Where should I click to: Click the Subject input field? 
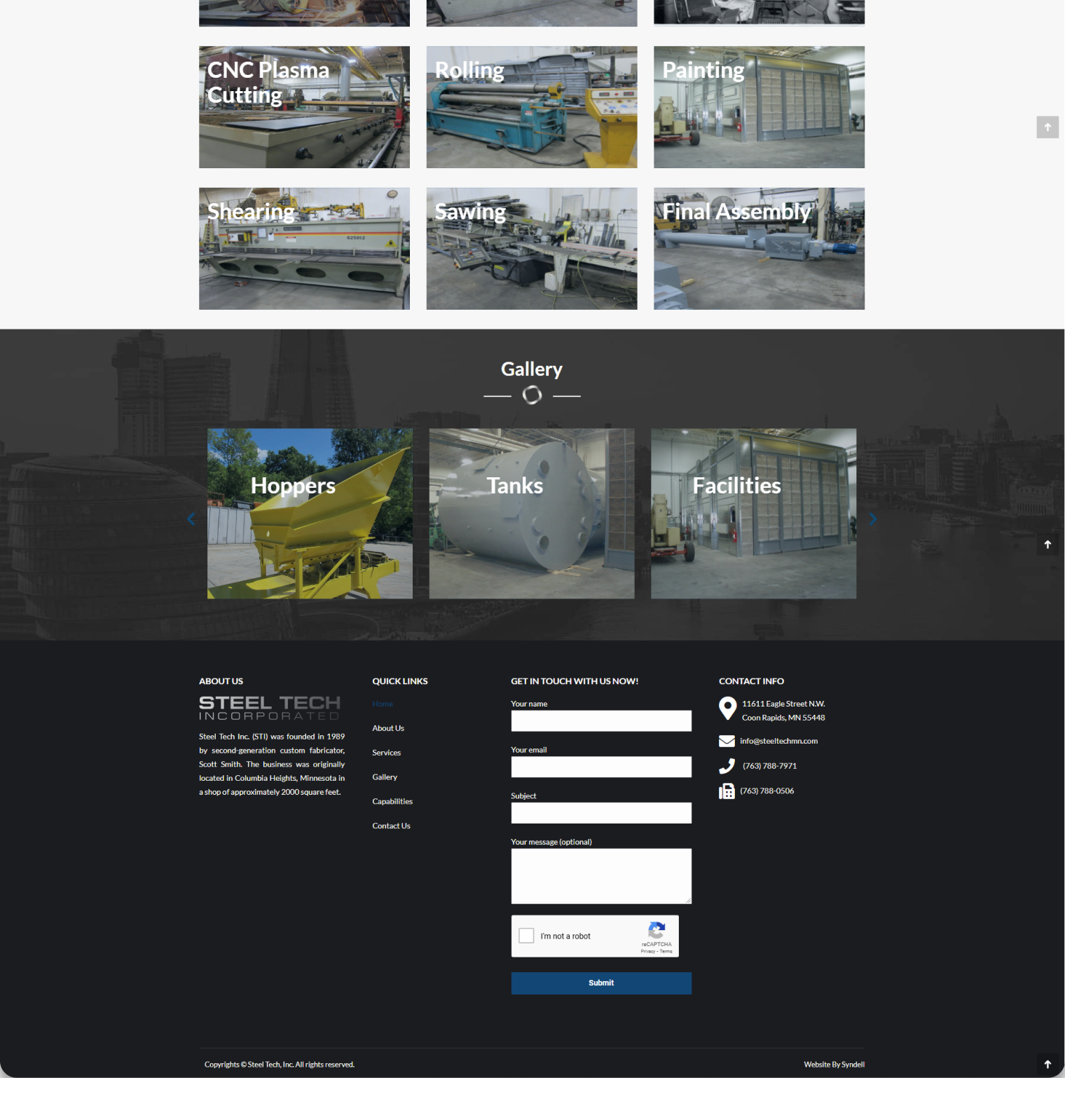[x=601, y=813]
